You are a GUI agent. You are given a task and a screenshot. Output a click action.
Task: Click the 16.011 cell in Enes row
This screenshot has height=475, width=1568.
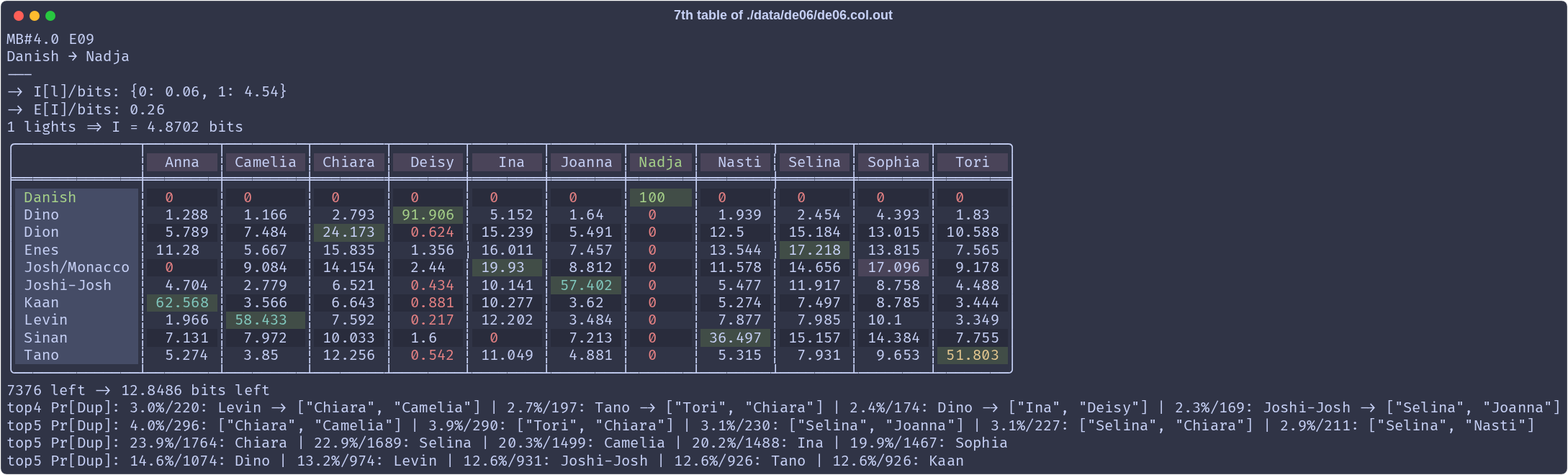pyautogui.click(x=507, y=250)
